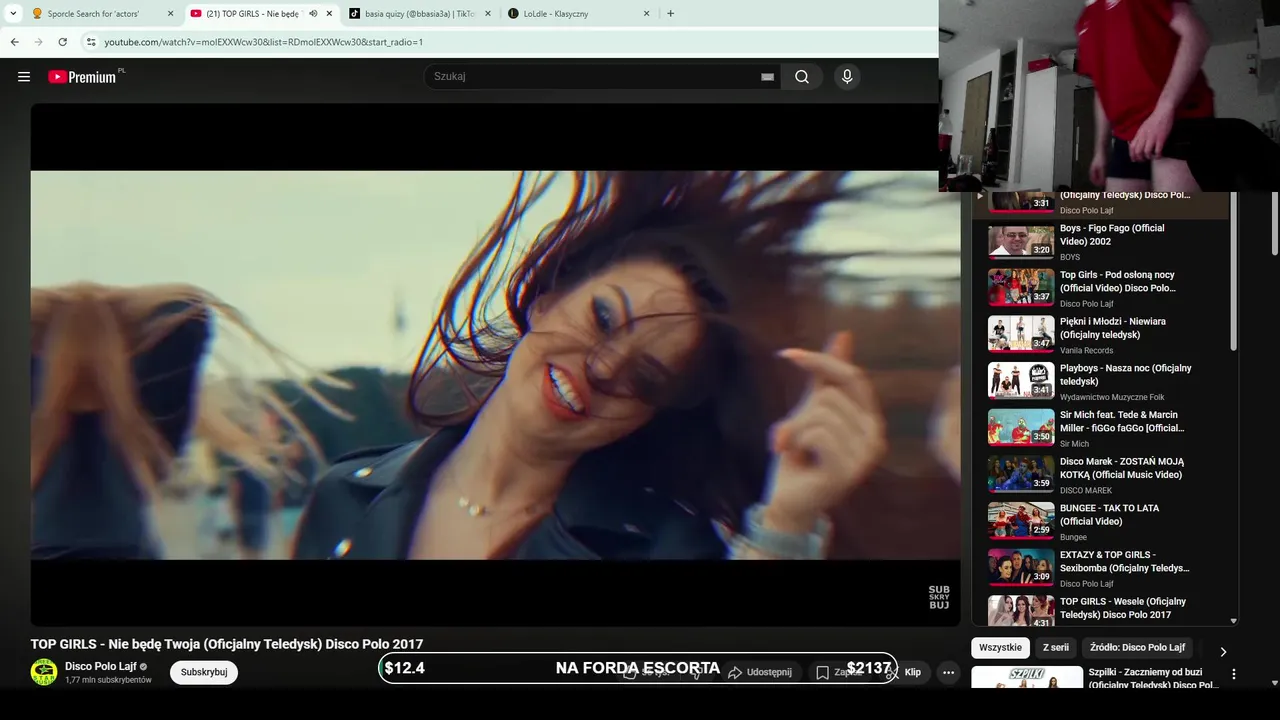Click the page scrollbar down arrow

[x=1274, y=683]
